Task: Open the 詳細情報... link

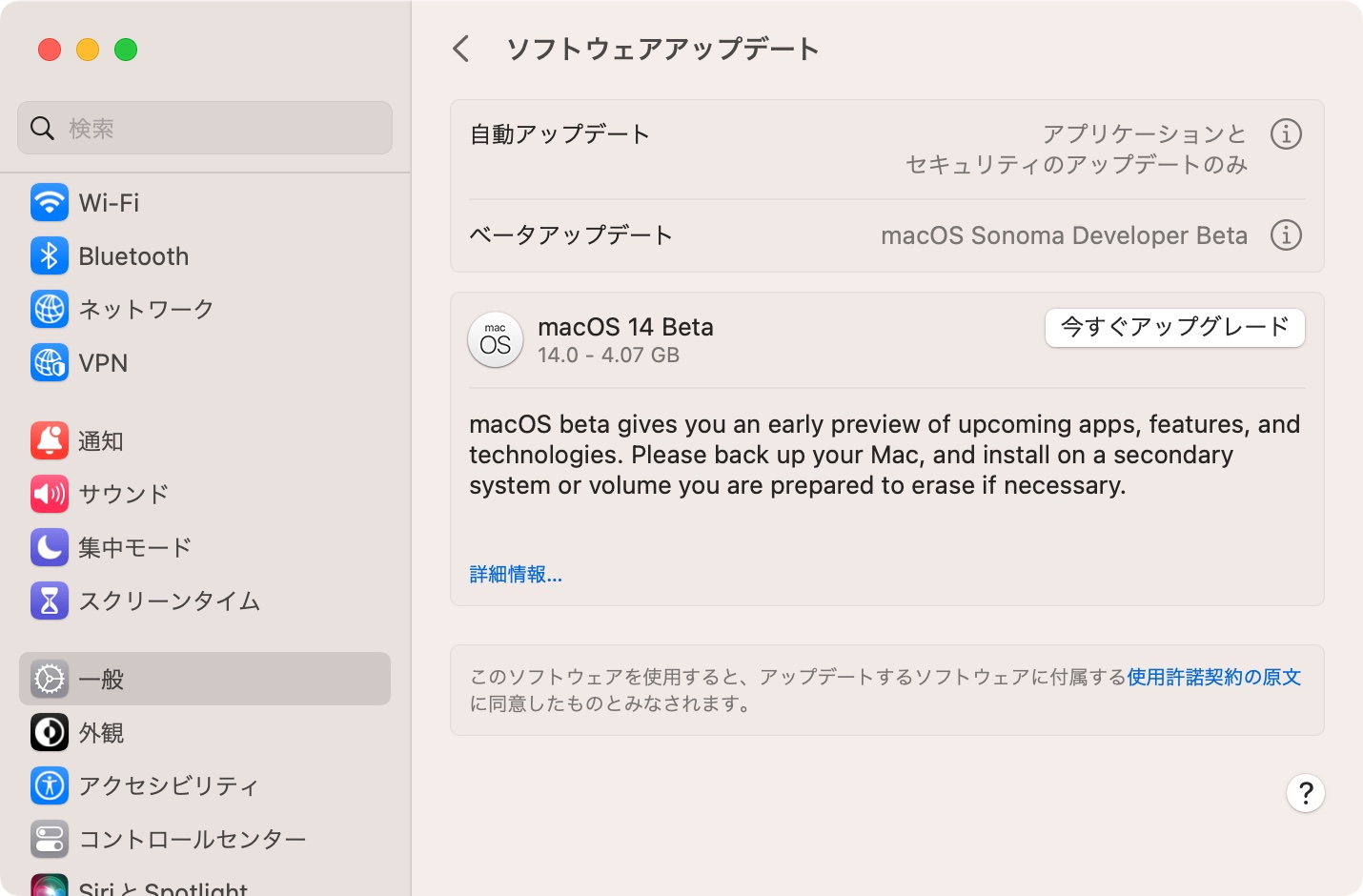Action: click(x=516, y=574)
